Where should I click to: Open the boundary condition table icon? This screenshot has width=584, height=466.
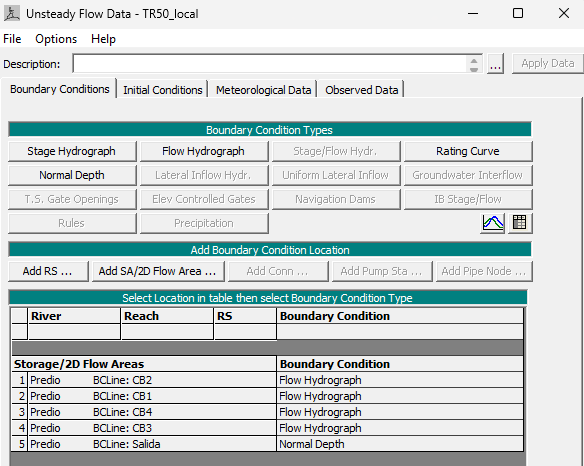[520, 223]
